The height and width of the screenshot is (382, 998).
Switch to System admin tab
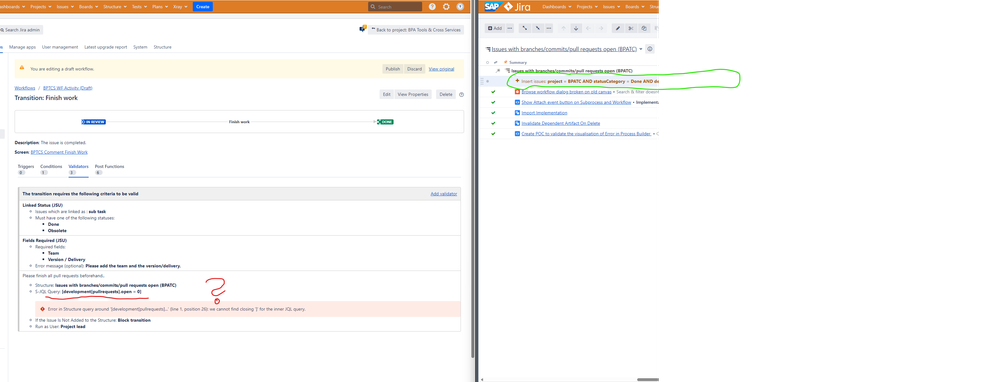140,47
